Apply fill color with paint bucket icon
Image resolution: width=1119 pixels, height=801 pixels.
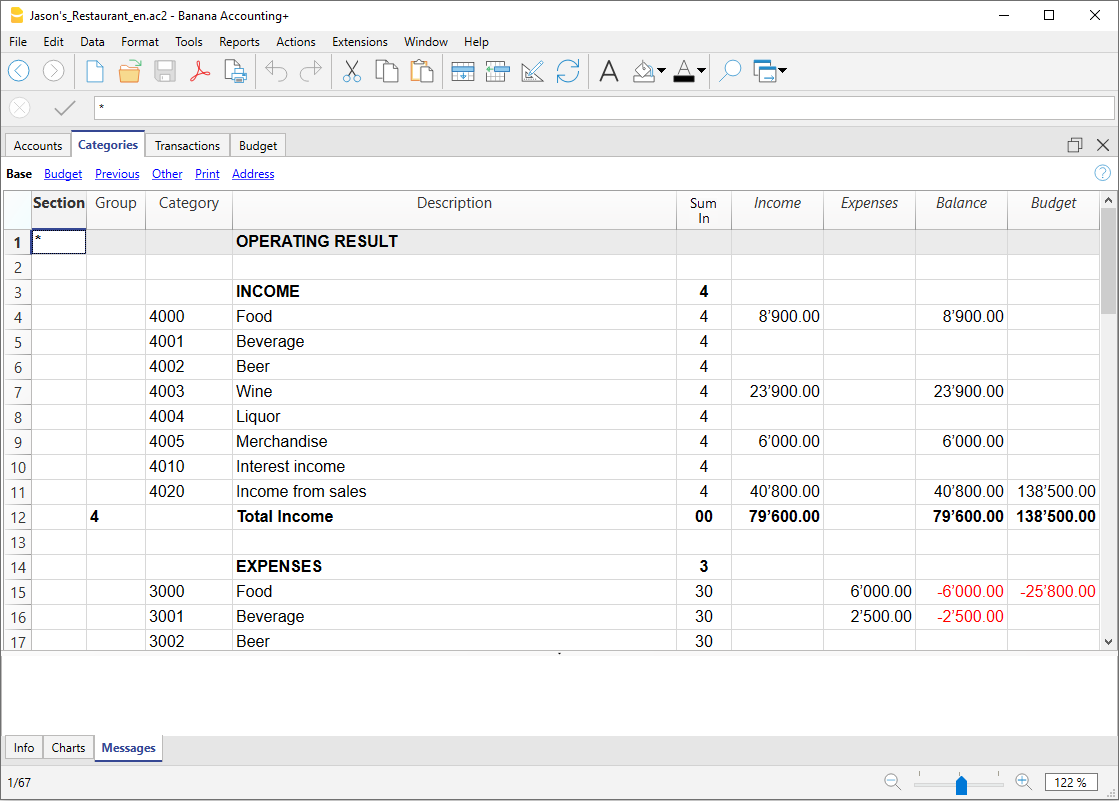coord(644,71)
